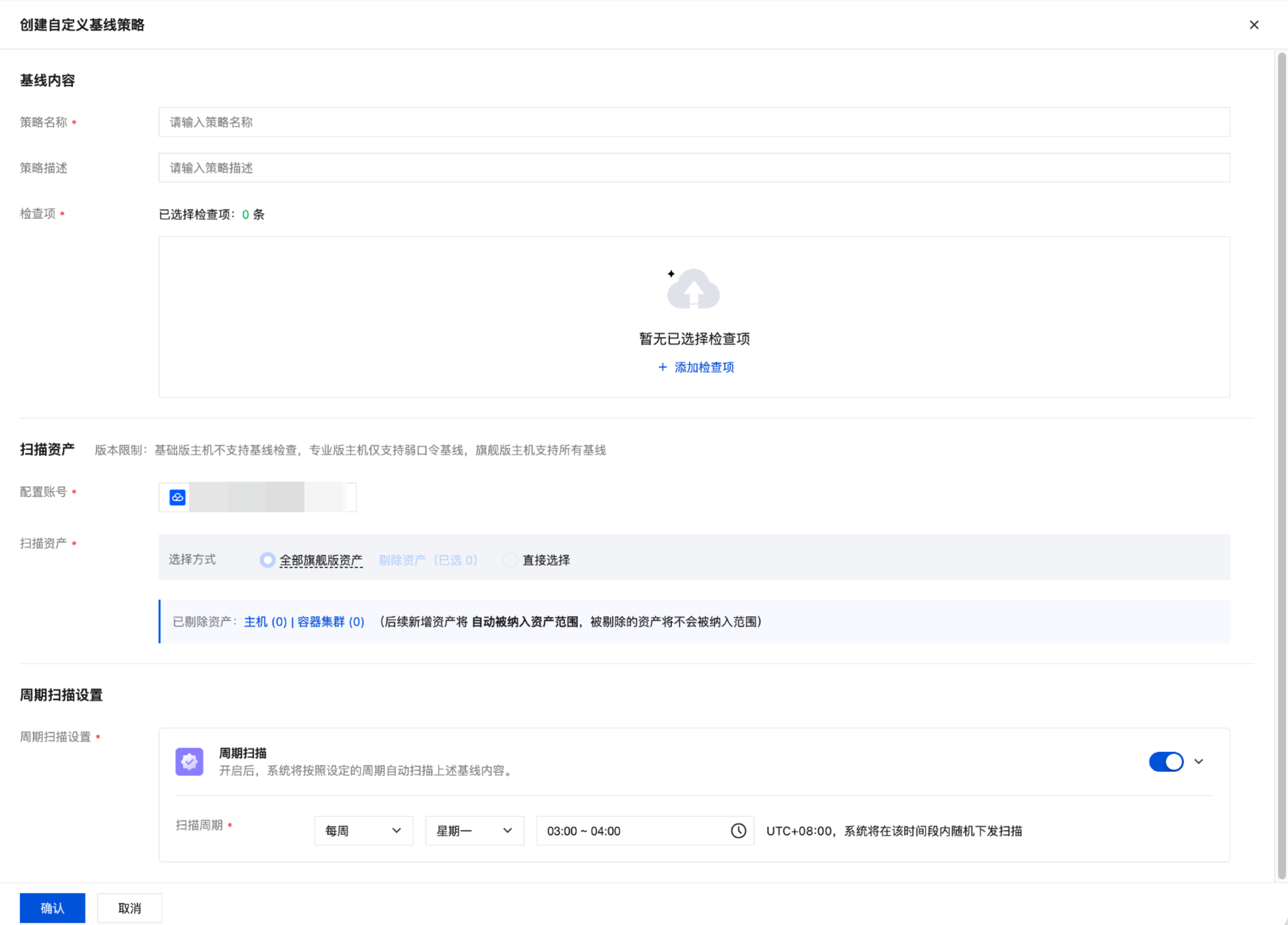Focus the 策略名称 input field
The height and width of the screenshot is (925, 1288).
tap(694, 122)
